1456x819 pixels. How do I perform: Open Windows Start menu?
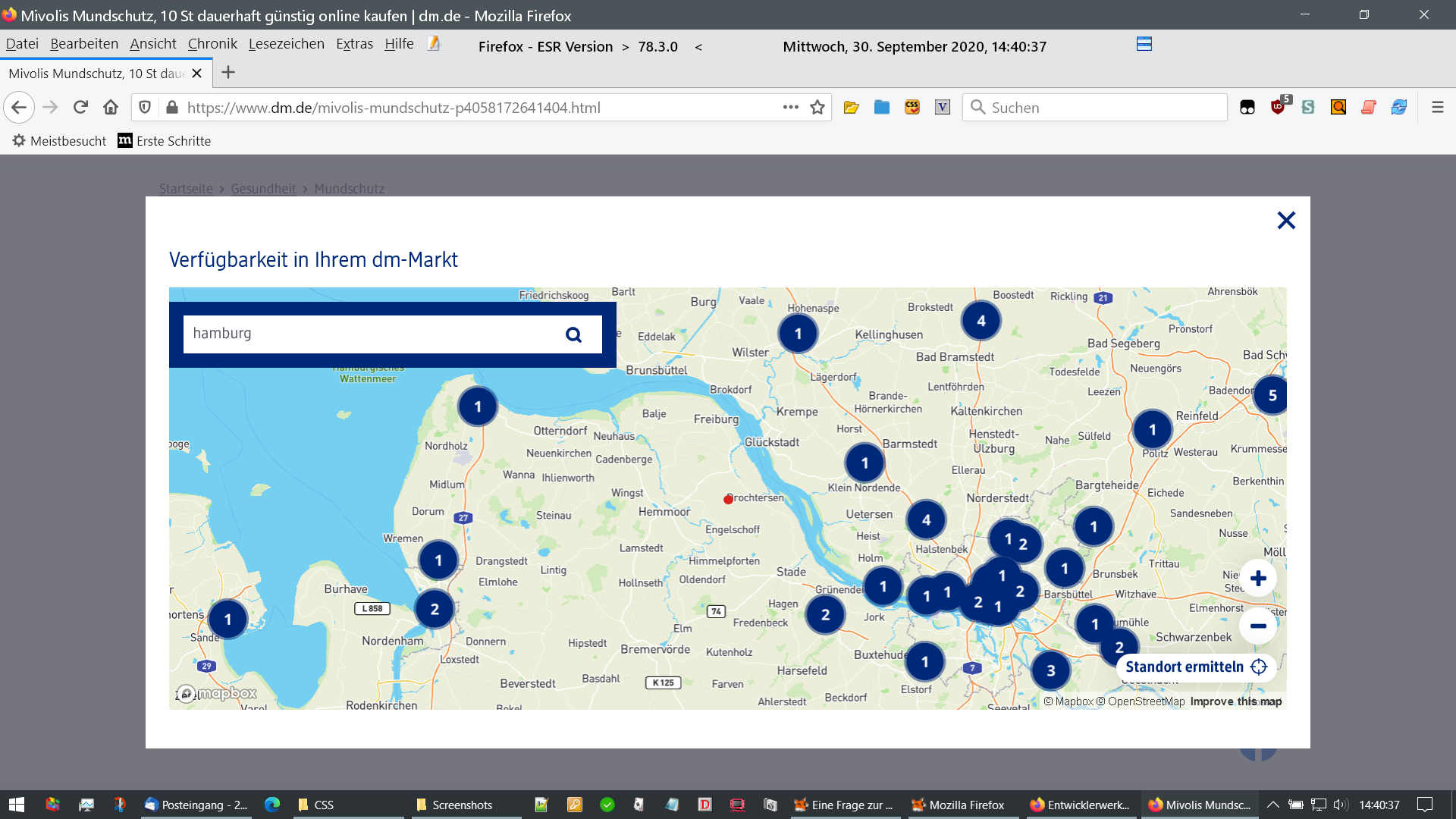(x=17, y=805)
